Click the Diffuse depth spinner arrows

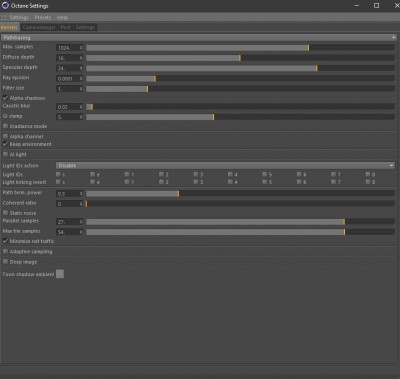pos(81,58)
